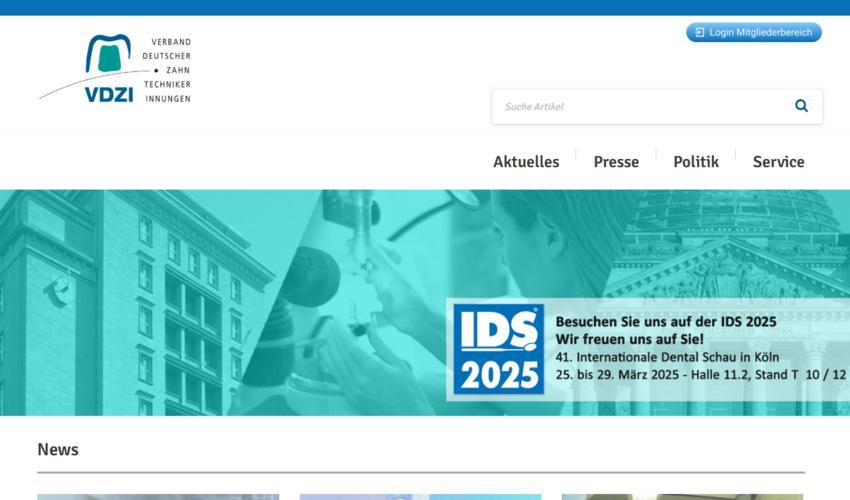The height and width of the screenshot is (500, 850).
Task: Click the News heading
Action: [x=58, y=450]
